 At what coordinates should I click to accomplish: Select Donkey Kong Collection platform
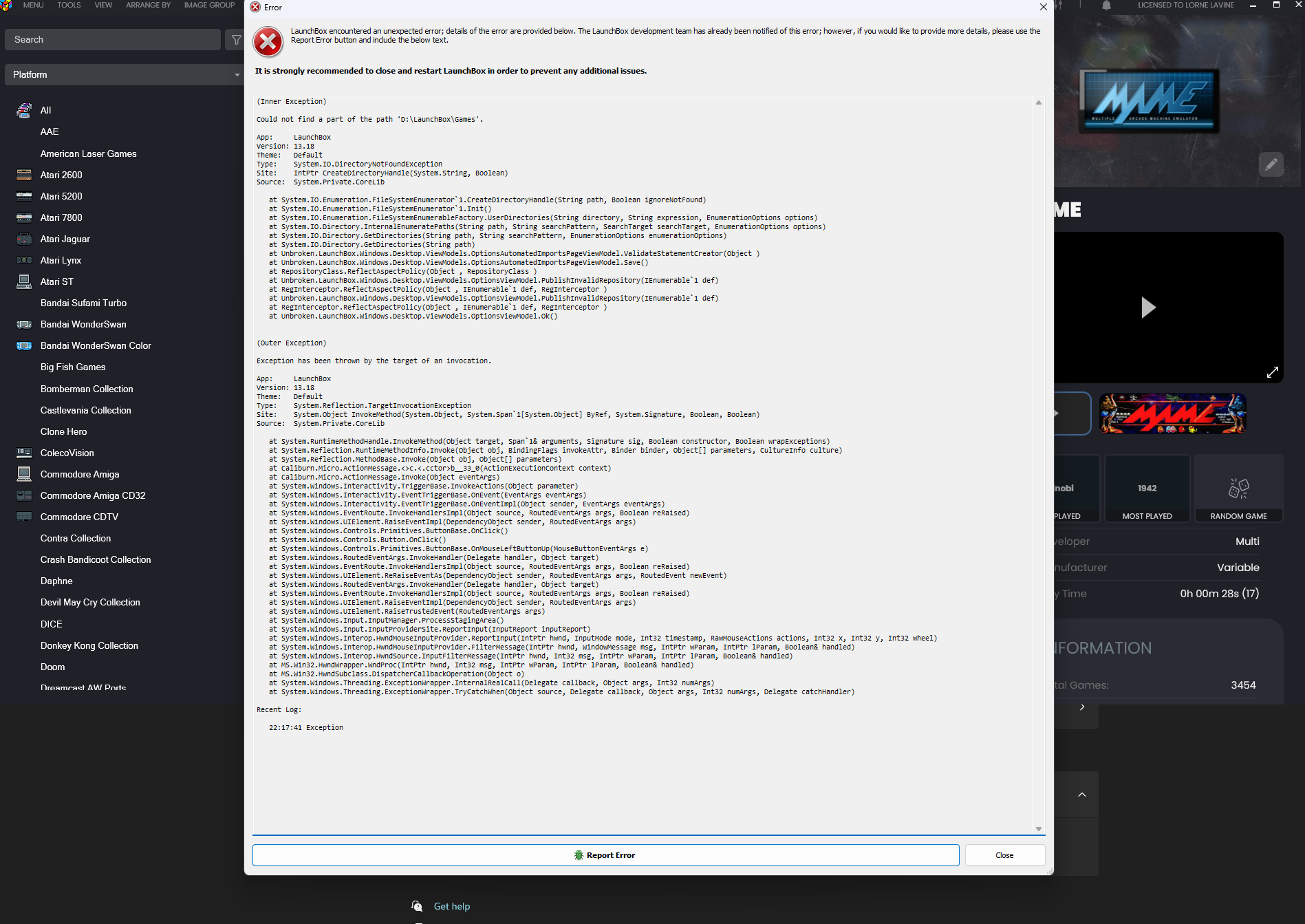[x=89, y=645]
